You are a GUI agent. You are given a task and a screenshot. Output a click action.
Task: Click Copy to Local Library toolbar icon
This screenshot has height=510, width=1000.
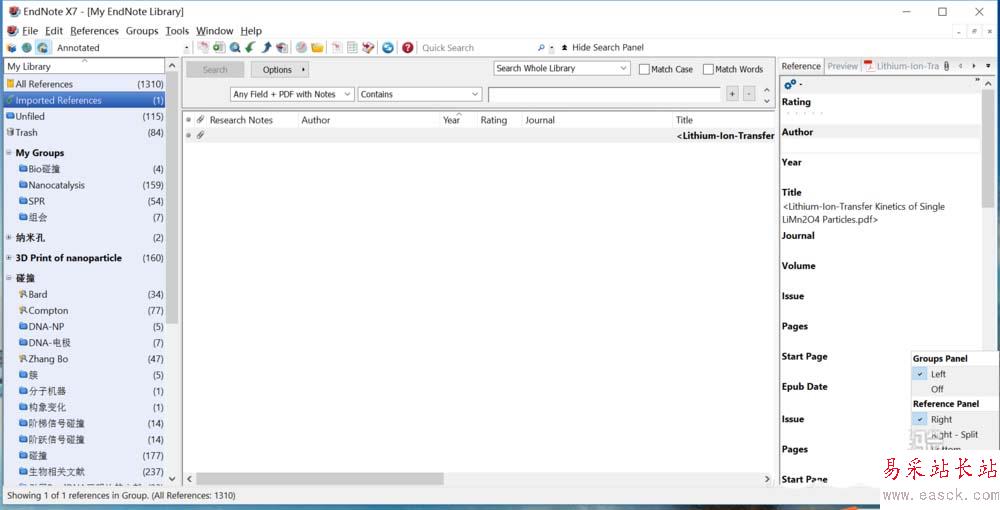[203, 47]
